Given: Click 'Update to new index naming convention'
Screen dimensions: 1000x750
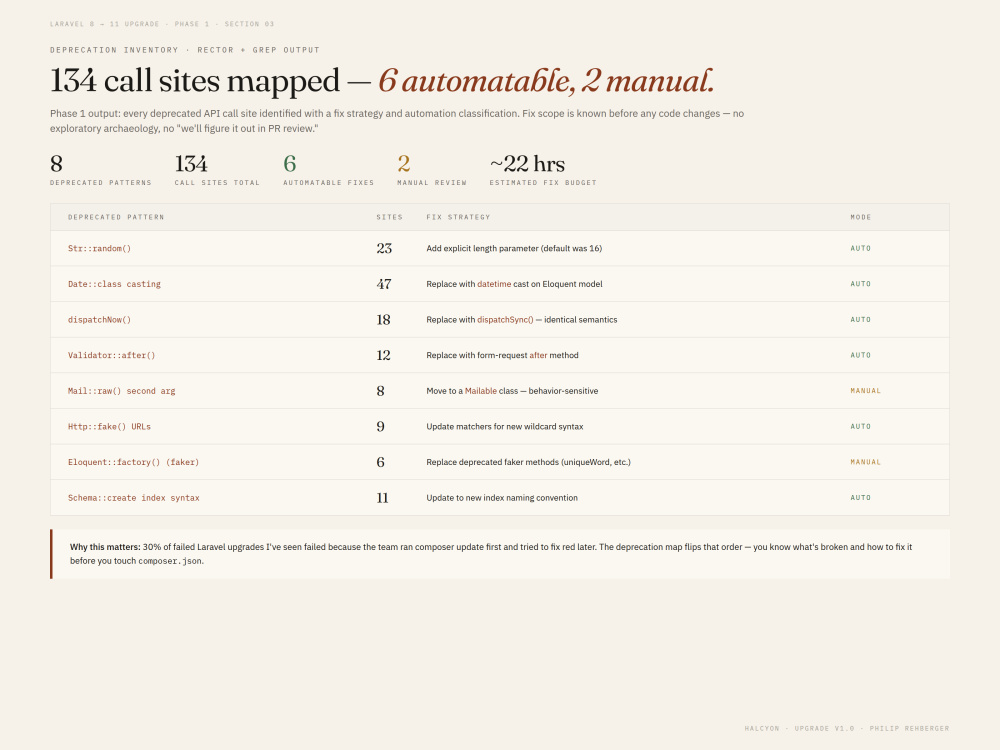Looking at the screenshot, I should point(502,499).
